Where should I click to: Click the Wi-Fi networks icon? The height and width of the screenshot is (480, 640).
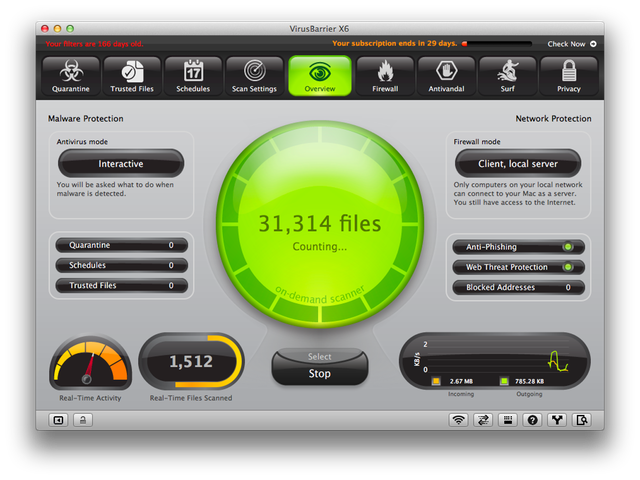tap(458, 420)
